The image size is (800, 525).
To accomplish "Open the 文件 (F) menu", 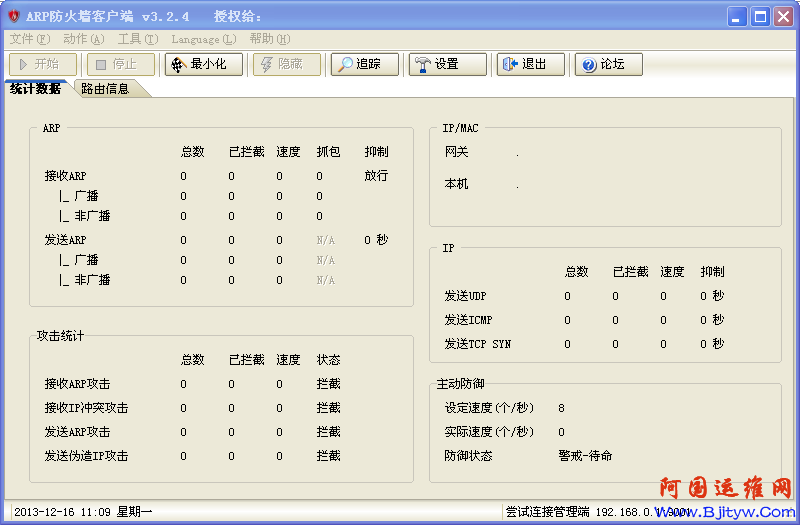I will pyautogui.click(x=29, y=39).
